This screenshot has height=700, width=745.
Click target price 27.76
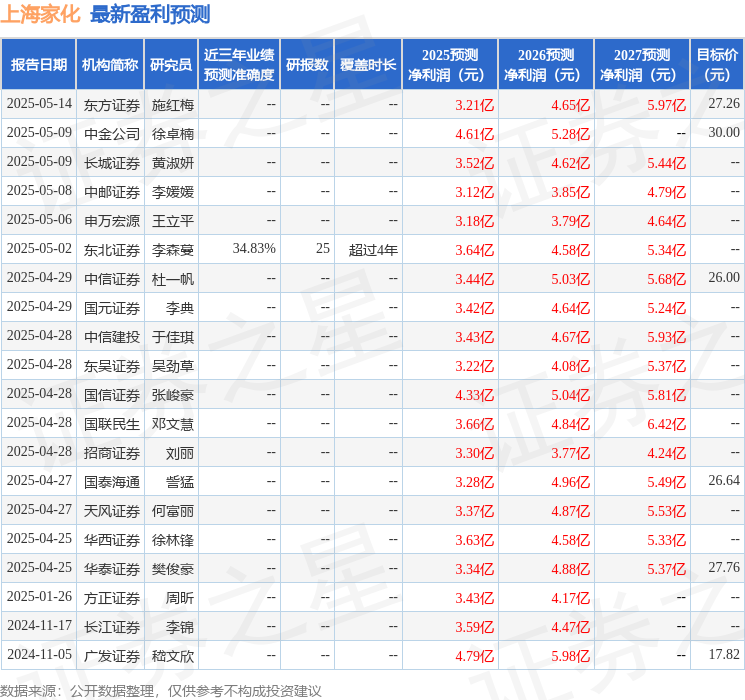click(x=724, y=567)
